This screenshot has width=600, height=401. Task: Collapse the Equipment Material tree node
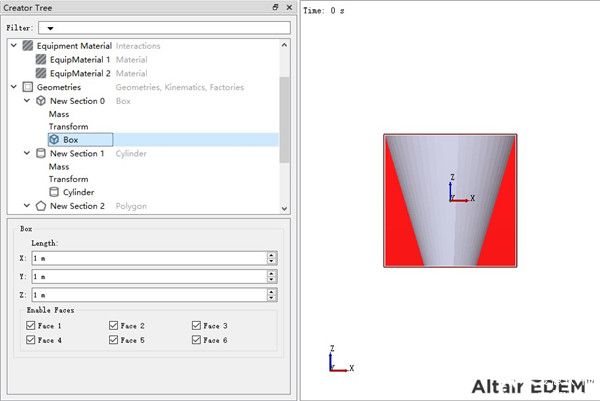point(13,46)
